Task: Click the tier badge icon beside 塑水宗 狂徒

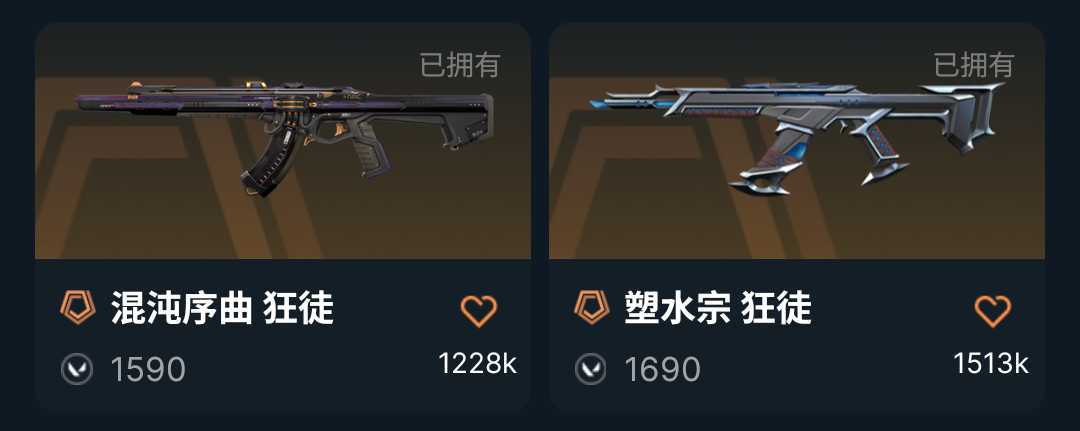Action: (x=592, y=307)
